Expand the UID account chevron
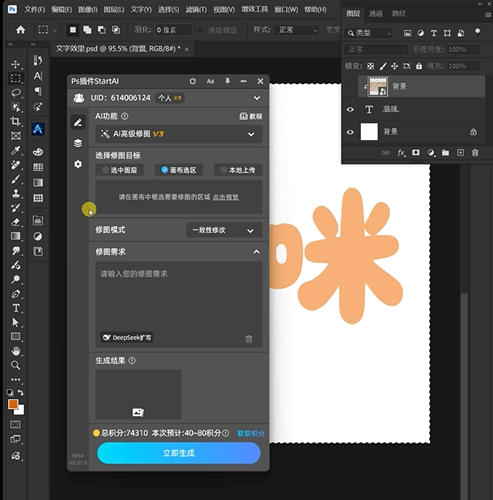The width and height of the screenshot is (493, 500). click(x=257, y=98)
